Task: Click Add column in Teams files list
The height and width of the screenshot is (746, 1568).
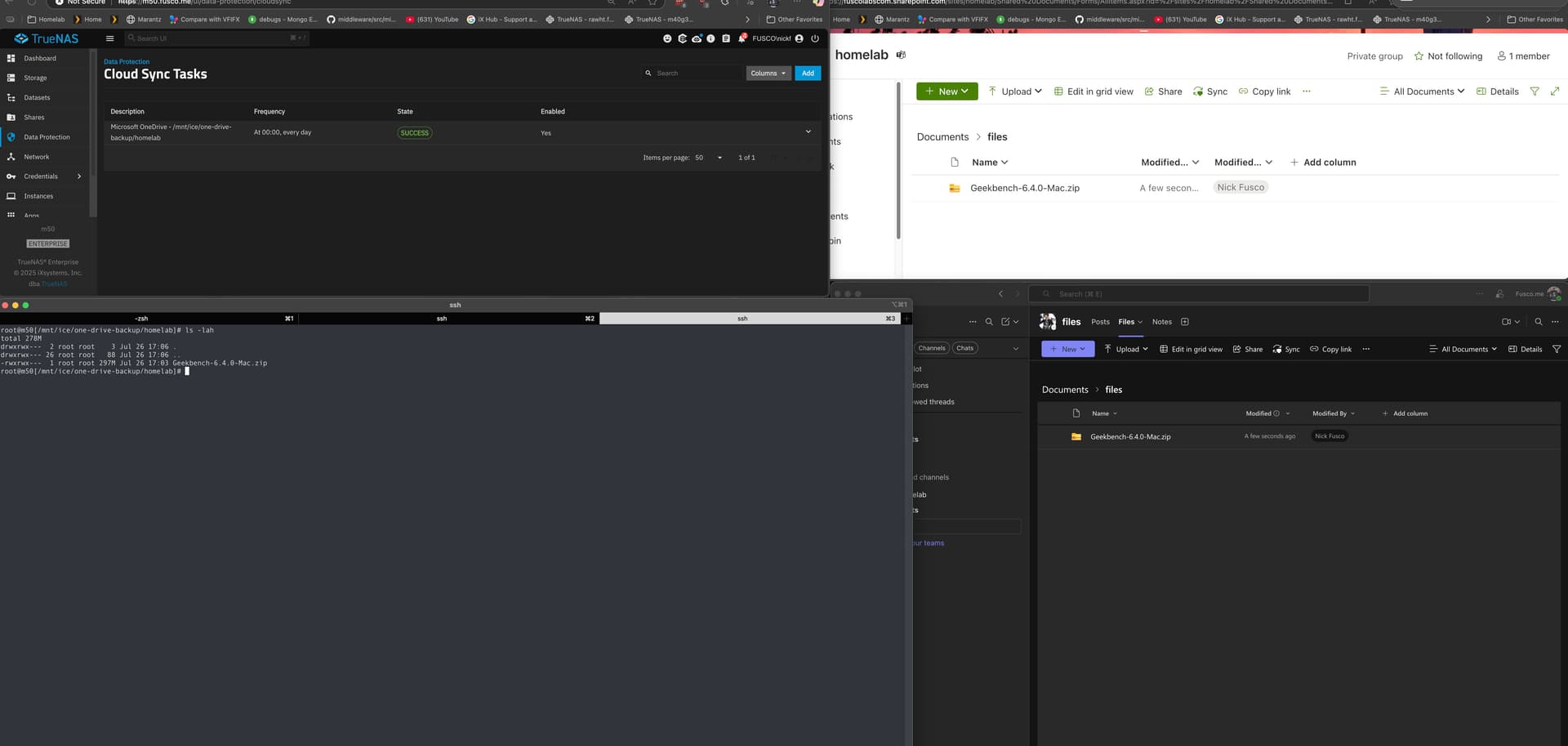Action: pyautogui.click(x=1405, y=413)
